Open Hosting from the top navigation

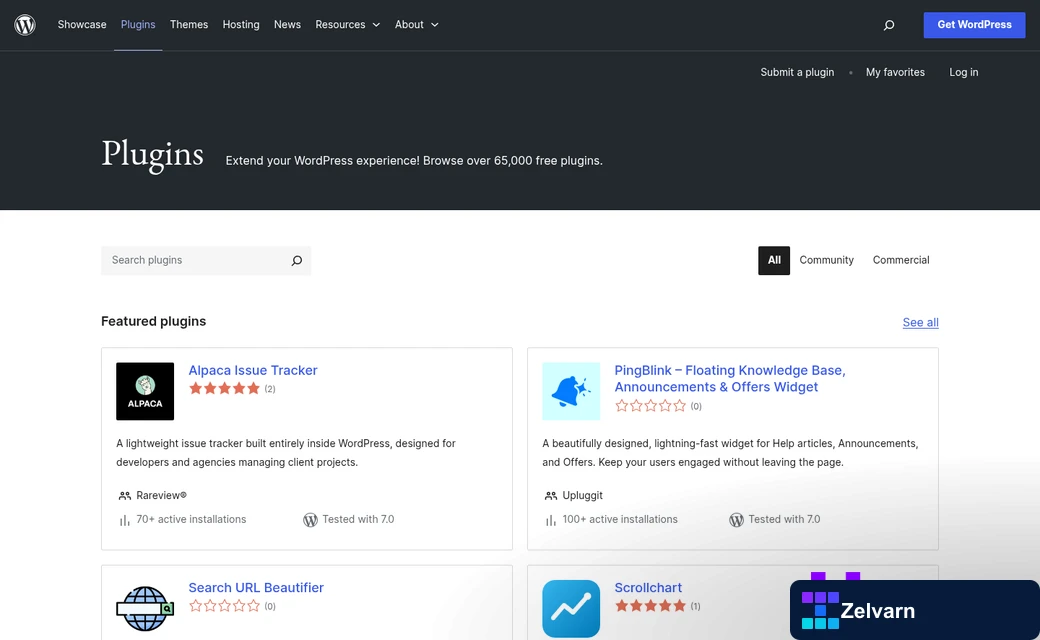pos(241,25)
